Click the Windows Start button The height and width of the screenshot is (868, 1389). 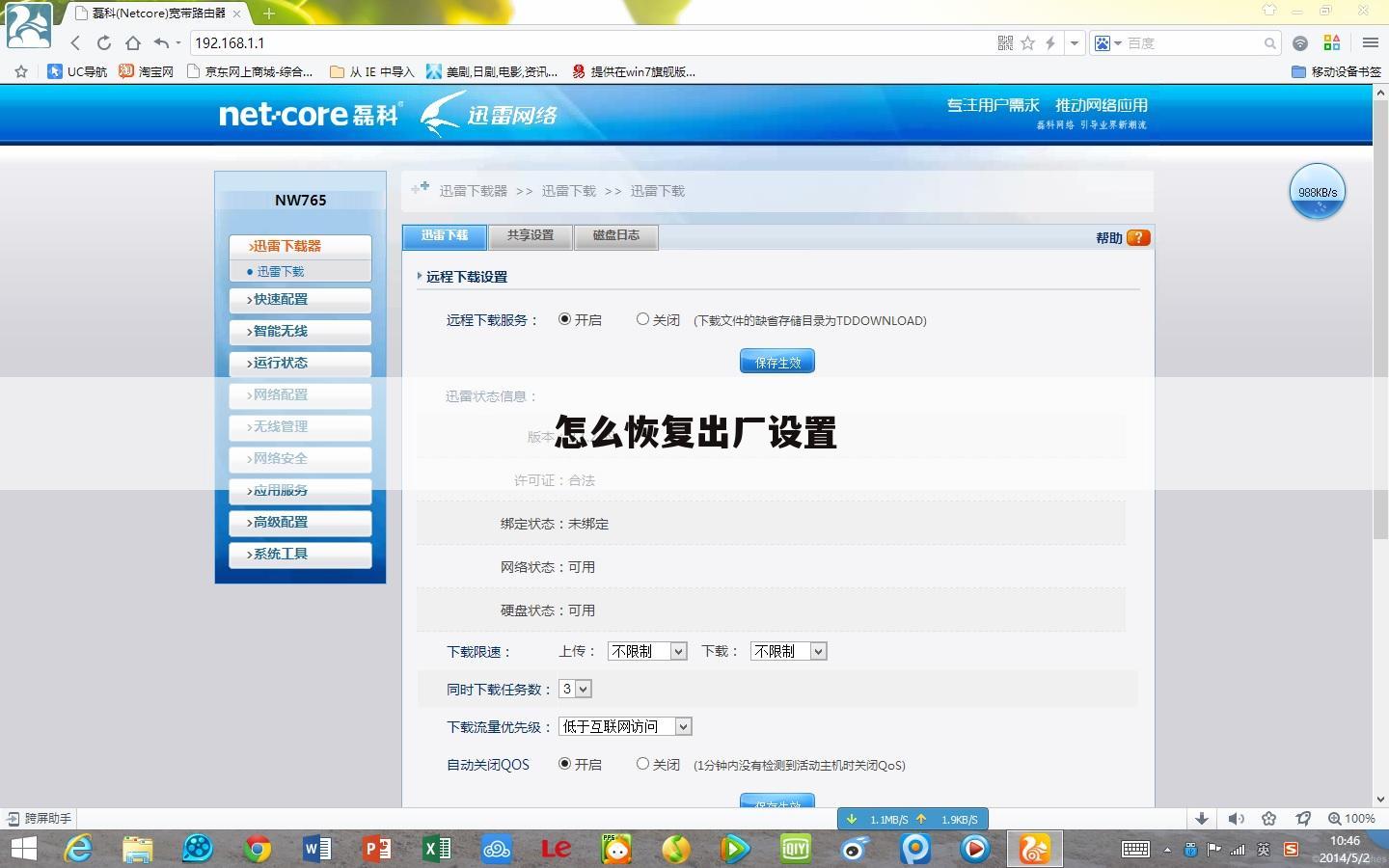[23, 849]
